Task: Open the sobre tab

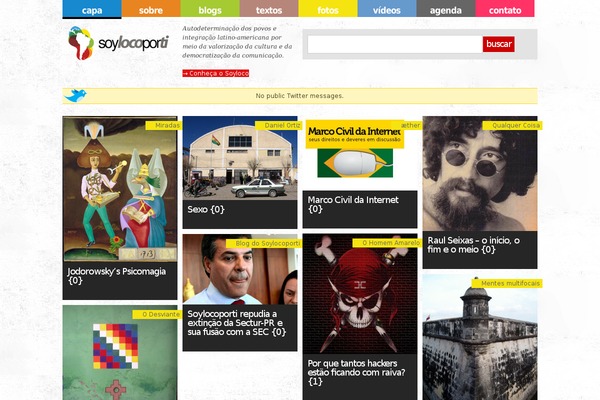Action: pos(151,9)
